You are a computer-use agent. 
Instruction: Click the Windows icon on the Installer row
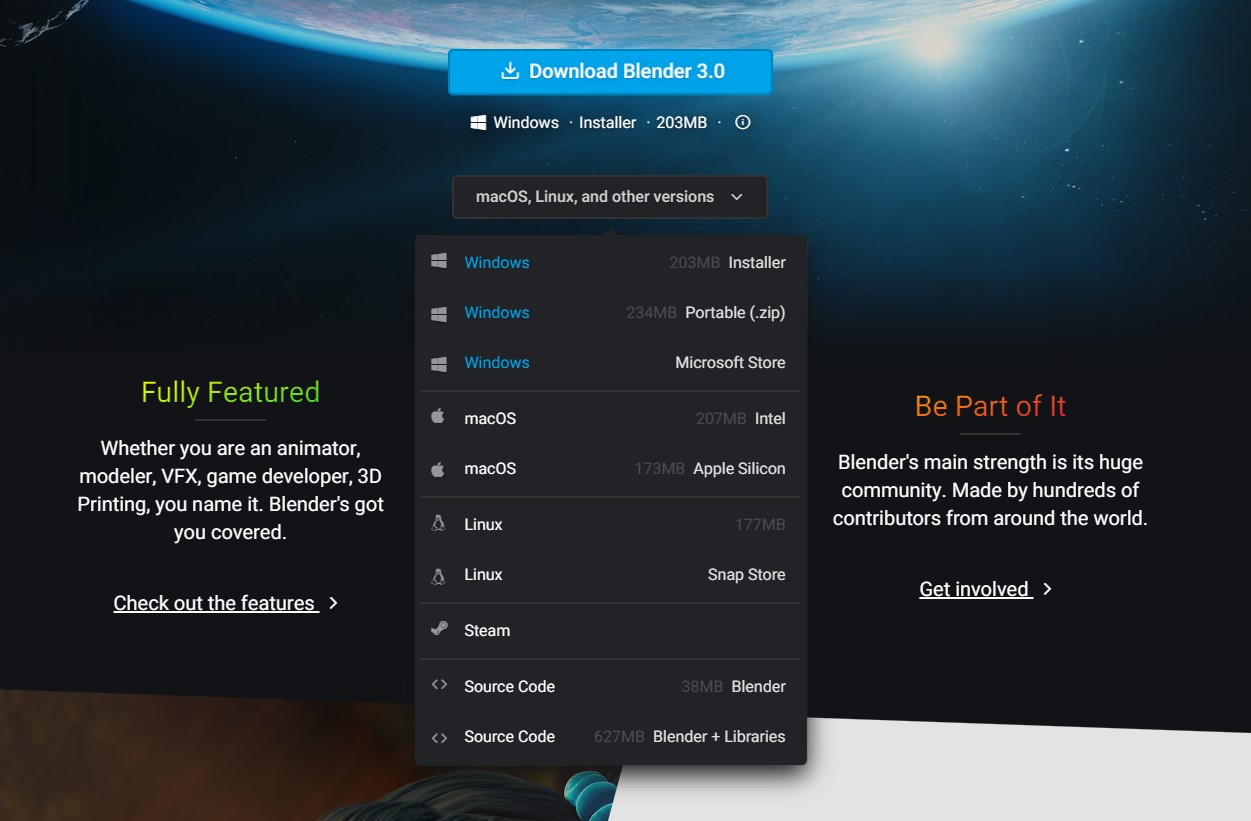pos(438,261)
